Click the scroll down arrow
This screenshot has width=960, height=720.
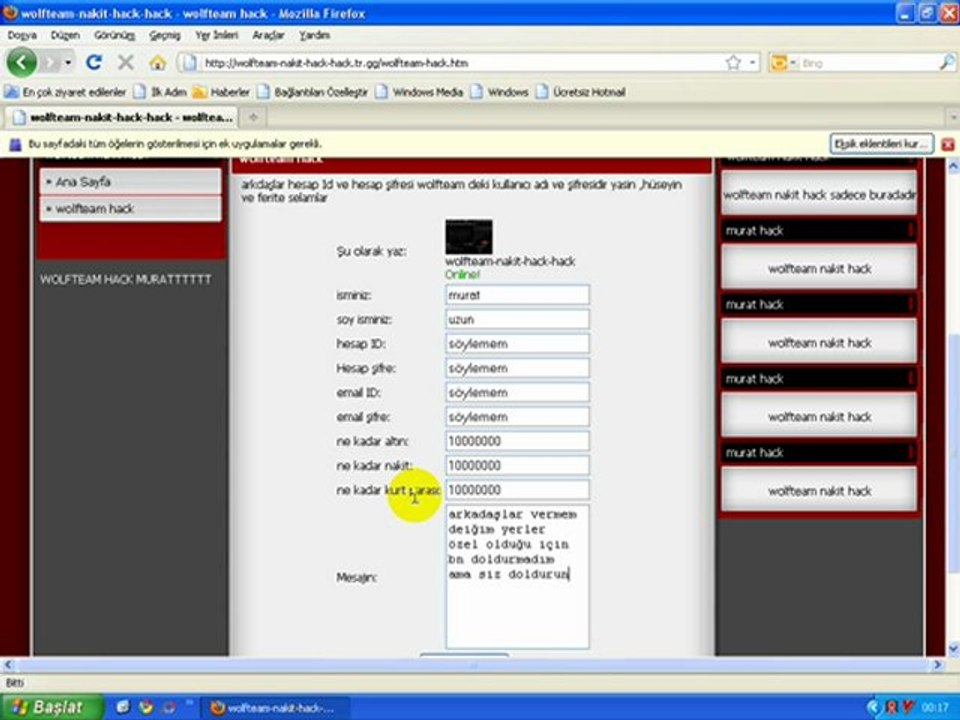click(953, 649)
